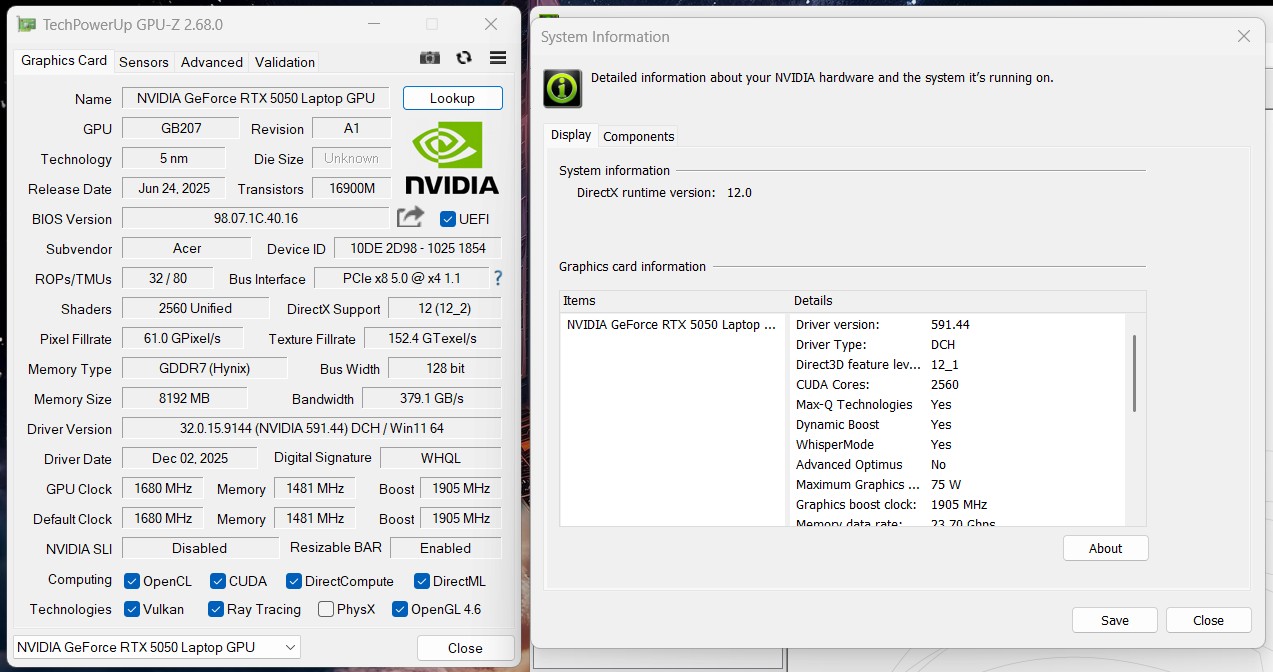1273x672 pixels.
Task: Click the Lookup button
Action: (452, 97)
